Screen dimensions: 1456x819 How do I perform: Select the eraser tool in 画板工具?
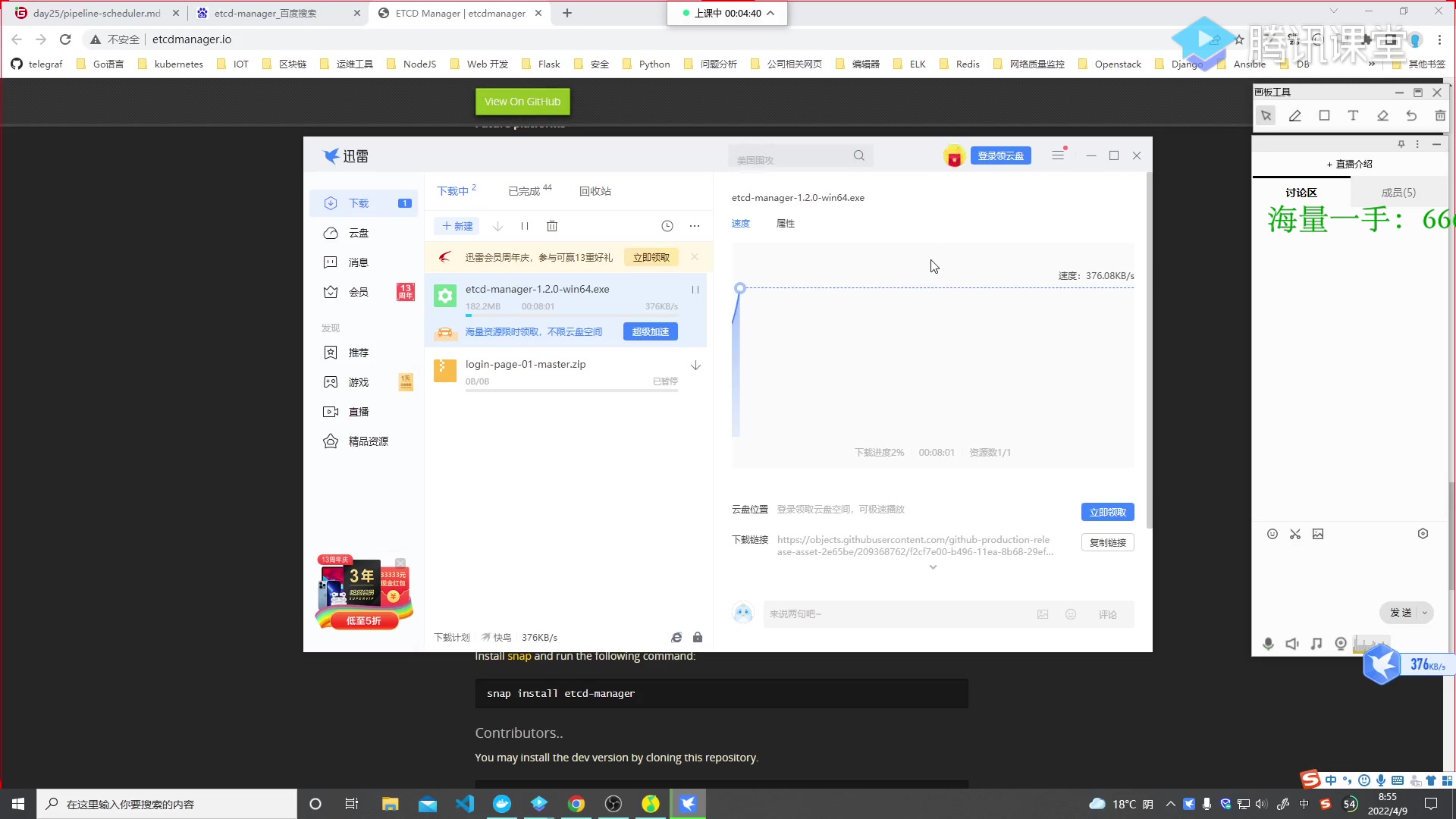(1382, 116)
